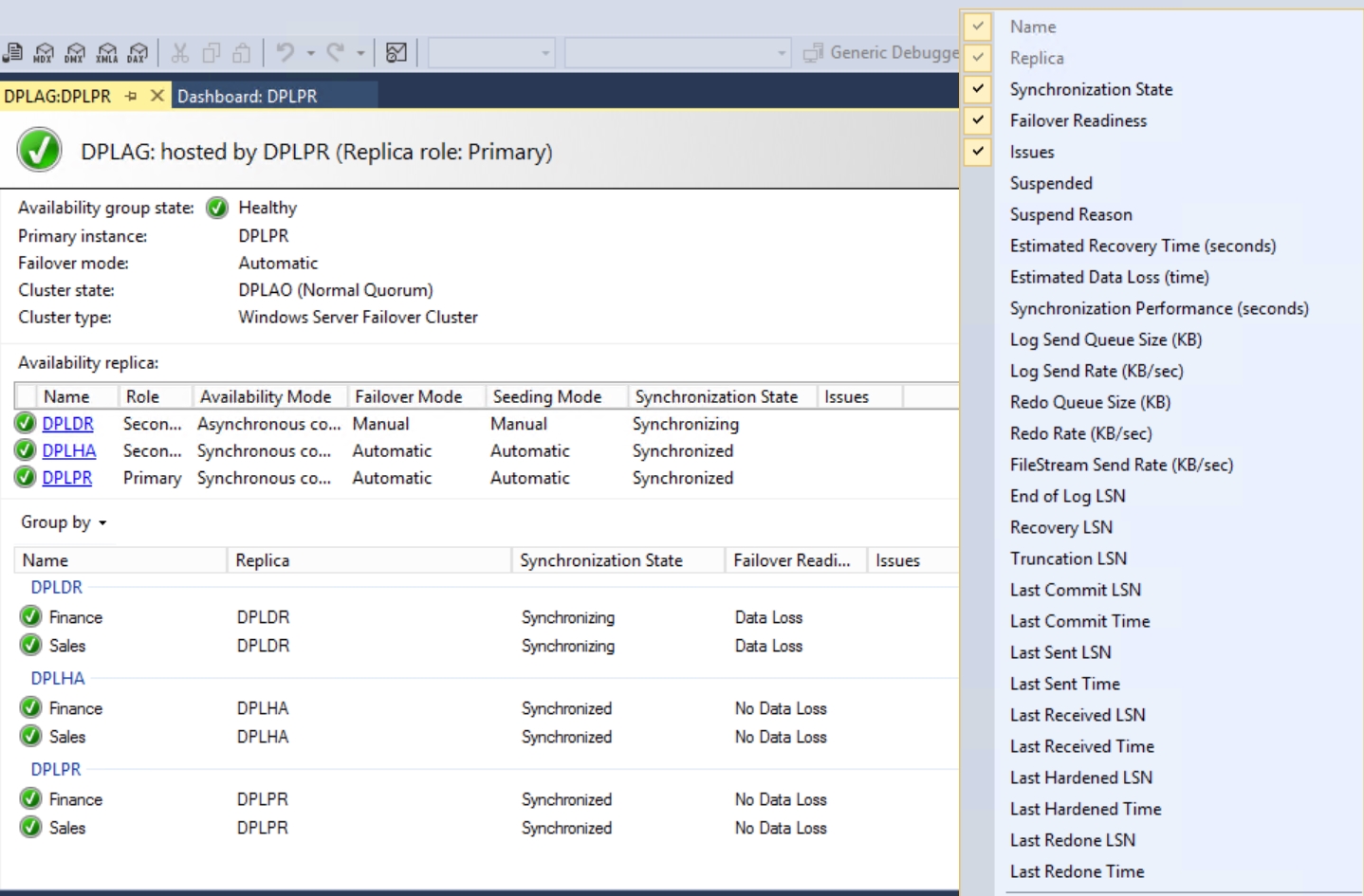Viewport: 1364px width, 896px height.
Task: Click the Undo arrow icon
Action: point(285,52)
